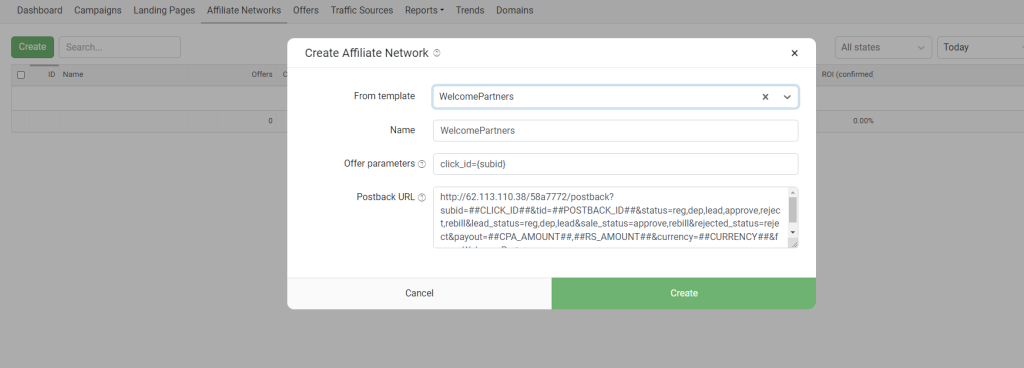Click the green Create button in dialog
This screenshot has height=368, width=1024.
point(684,294)
